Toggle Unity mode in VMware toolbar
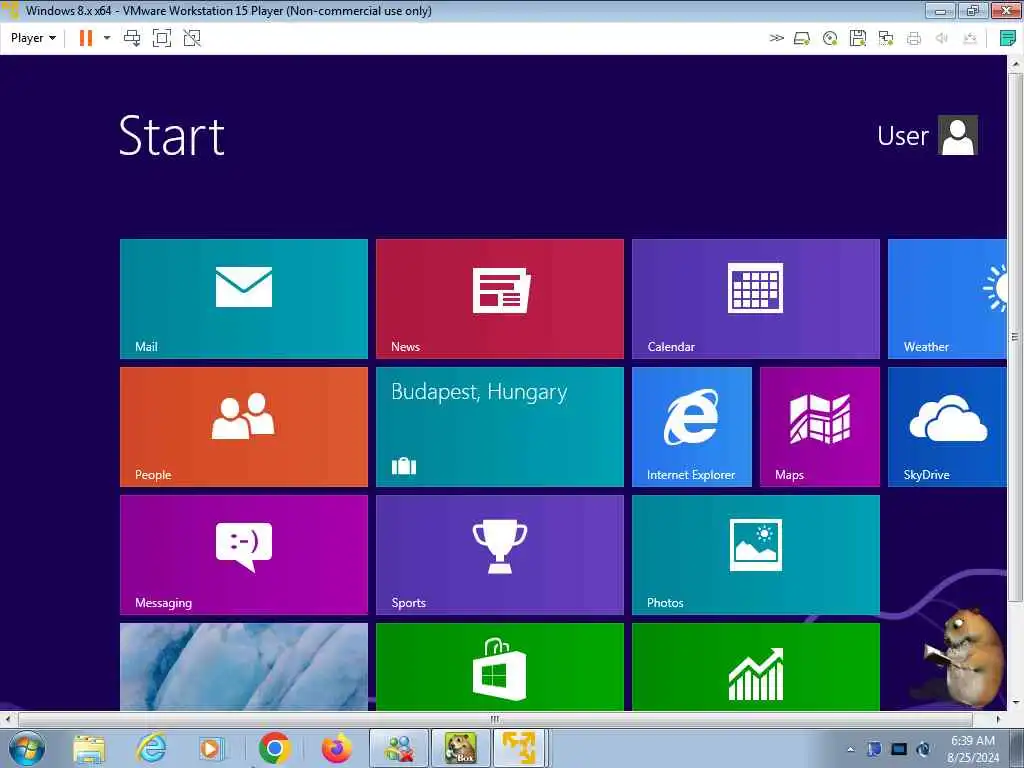This screenshot has width=1024, height=768. (192, 38)
